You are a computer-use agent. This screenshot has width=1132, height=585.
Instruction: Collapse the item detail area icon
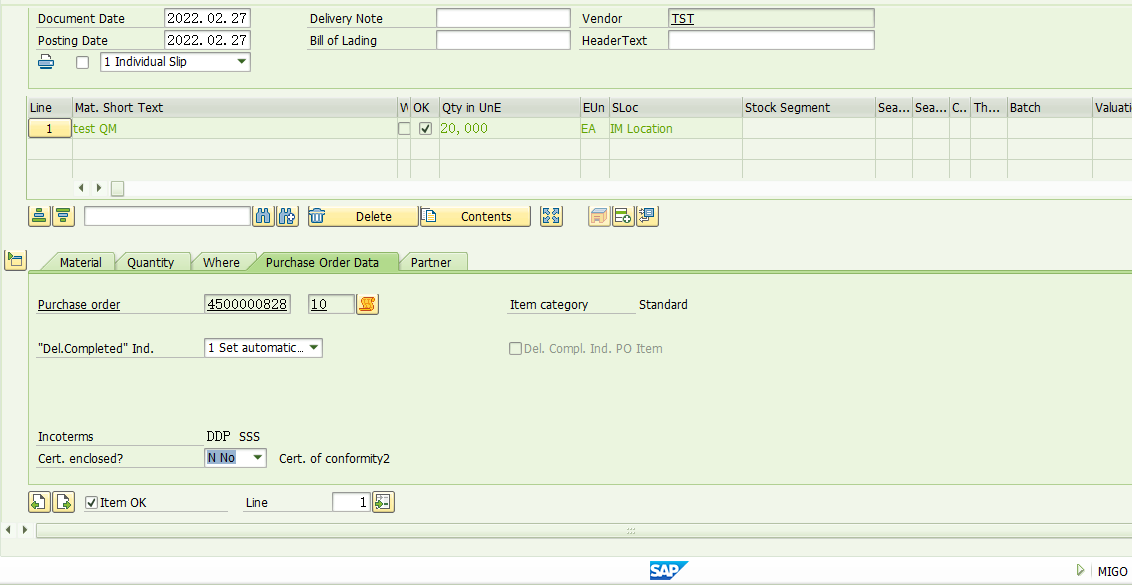coord(15,261)
